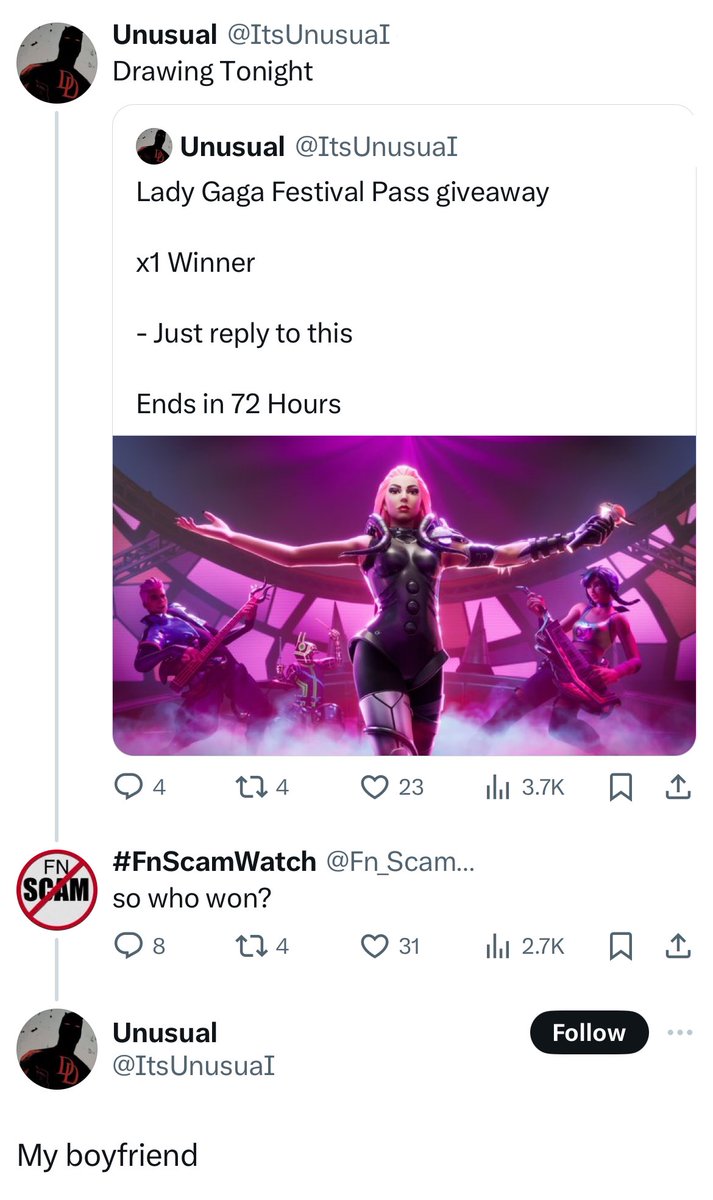The image size is (713, 1200).
Task: Follow the Unusual account
Action: (588, 1032)
